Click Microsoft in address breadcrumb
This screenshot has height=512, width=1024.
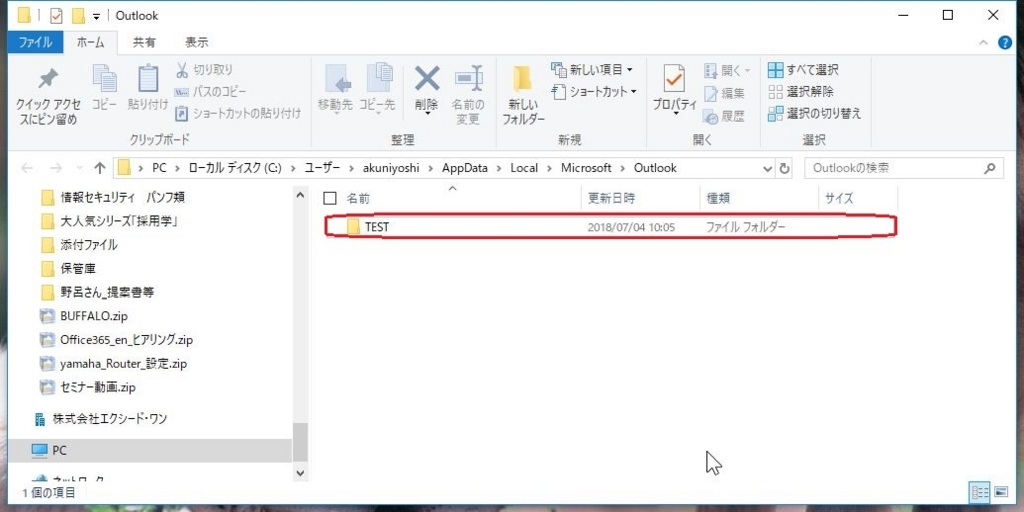pos(586,168)
